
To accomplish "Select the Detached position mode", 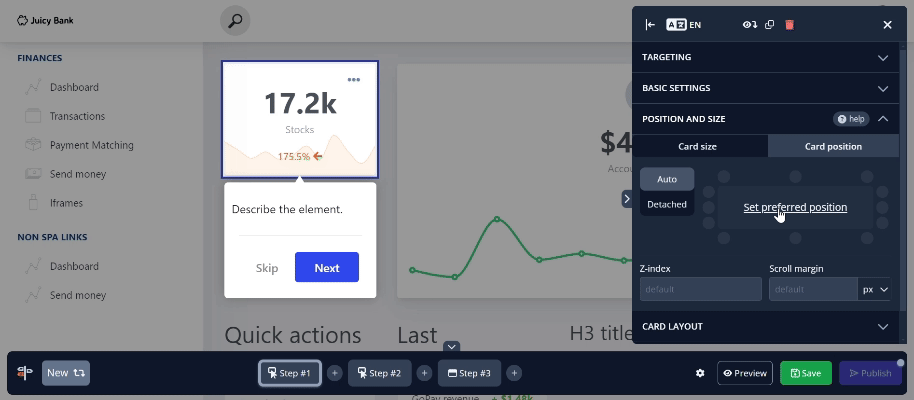I will [667, 204].
